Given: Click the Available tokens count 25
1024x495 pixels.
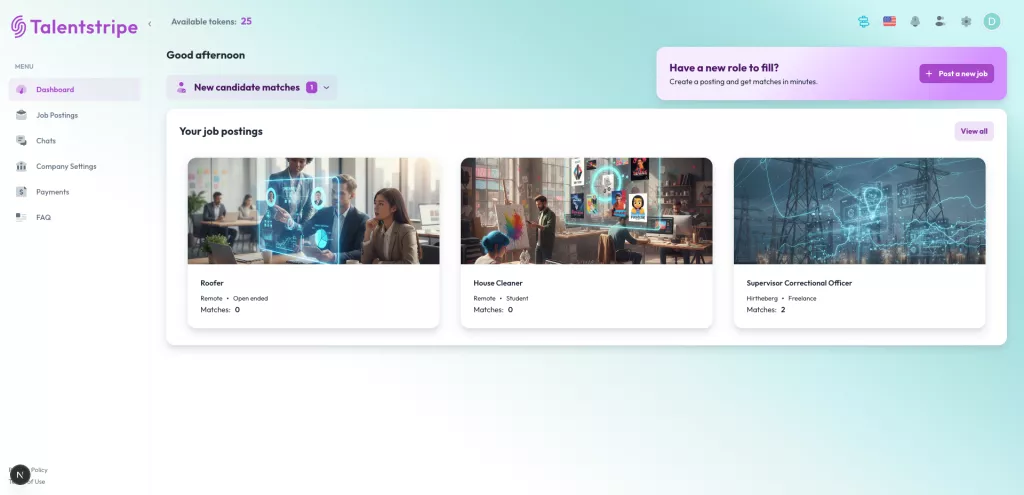Looking at the screenshot, I should 246,22.
